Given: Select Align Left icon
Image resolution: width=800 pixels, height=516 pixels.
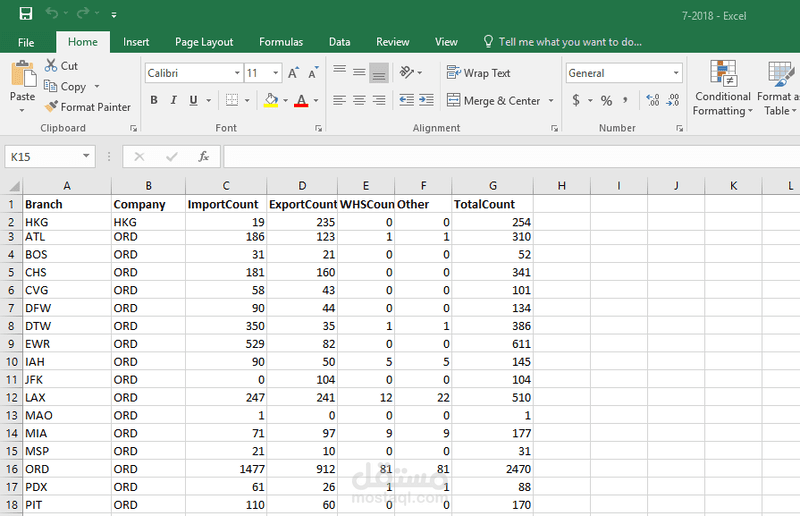Looking at the screenshot, I should pyautogui.click(x=339, y=100).
